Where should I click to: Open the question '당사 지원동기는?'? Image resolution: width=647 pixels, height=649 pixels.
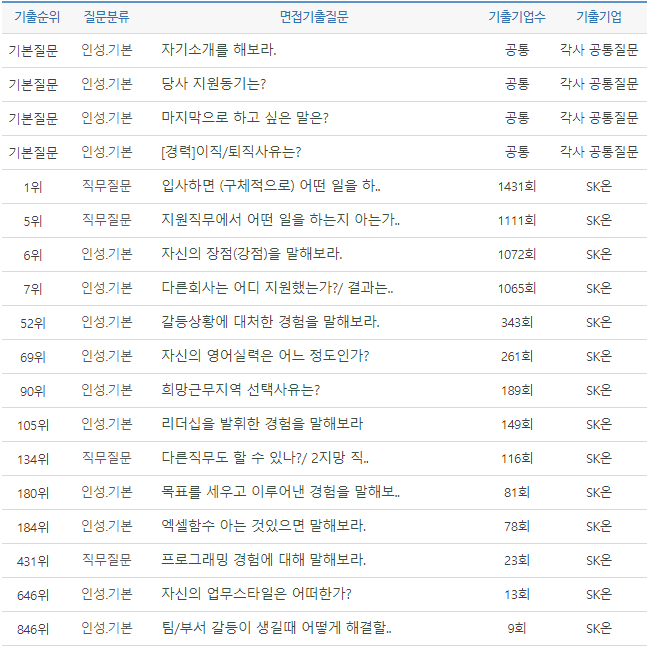point(213,84)
